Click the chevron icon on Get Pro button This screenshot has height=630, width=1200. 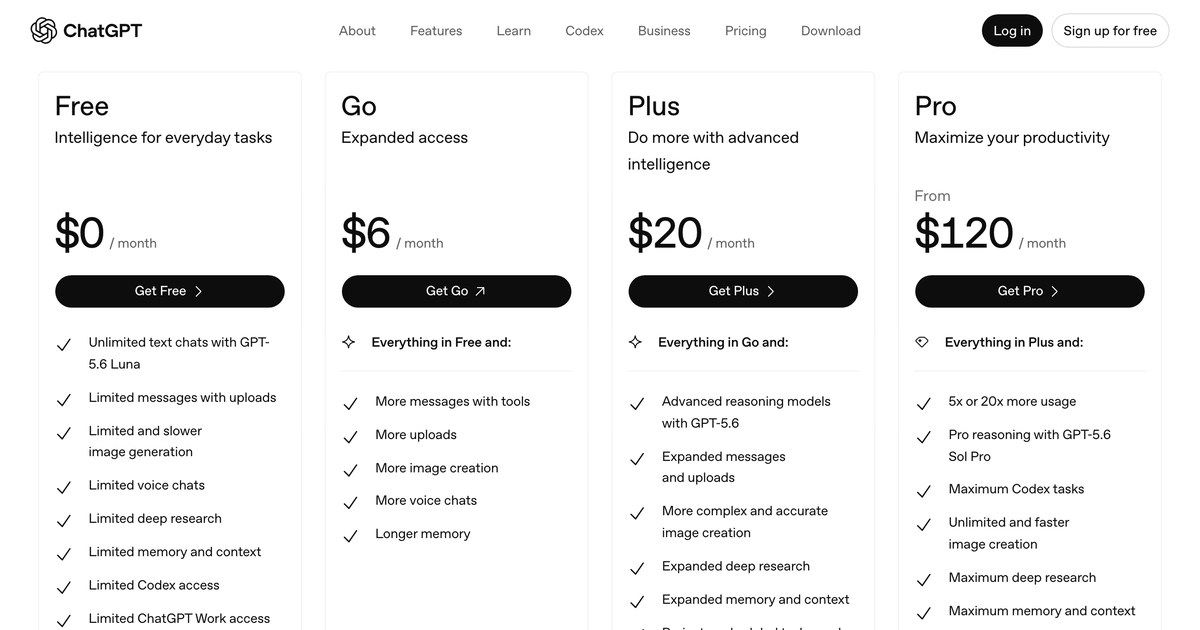(x=1055, y=291)
